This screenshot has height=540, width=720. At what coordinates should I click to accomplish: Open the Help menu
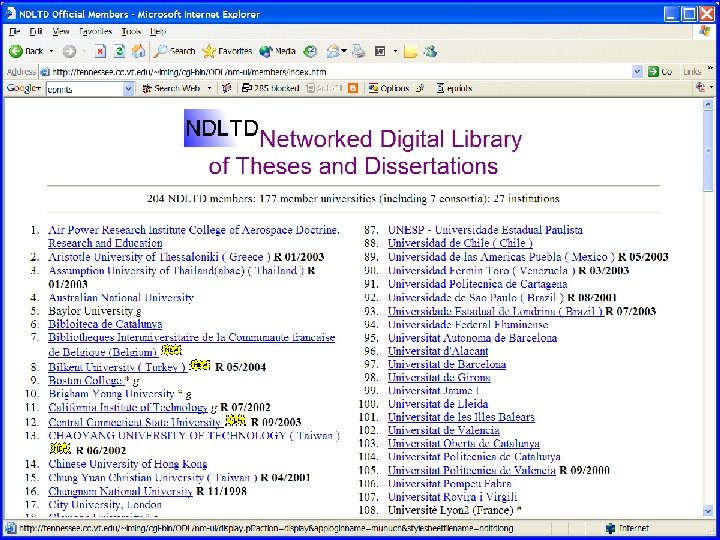tap(158, 31)
